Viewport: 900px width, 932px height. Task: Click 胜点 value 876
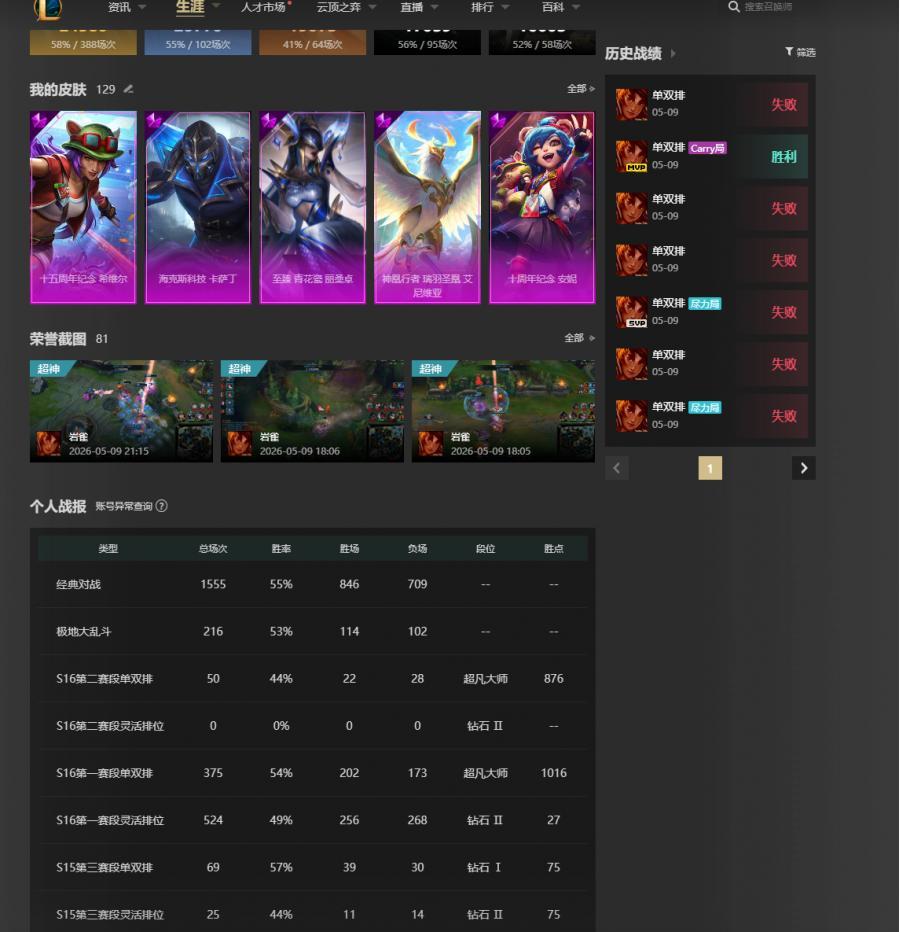(553, 678)
